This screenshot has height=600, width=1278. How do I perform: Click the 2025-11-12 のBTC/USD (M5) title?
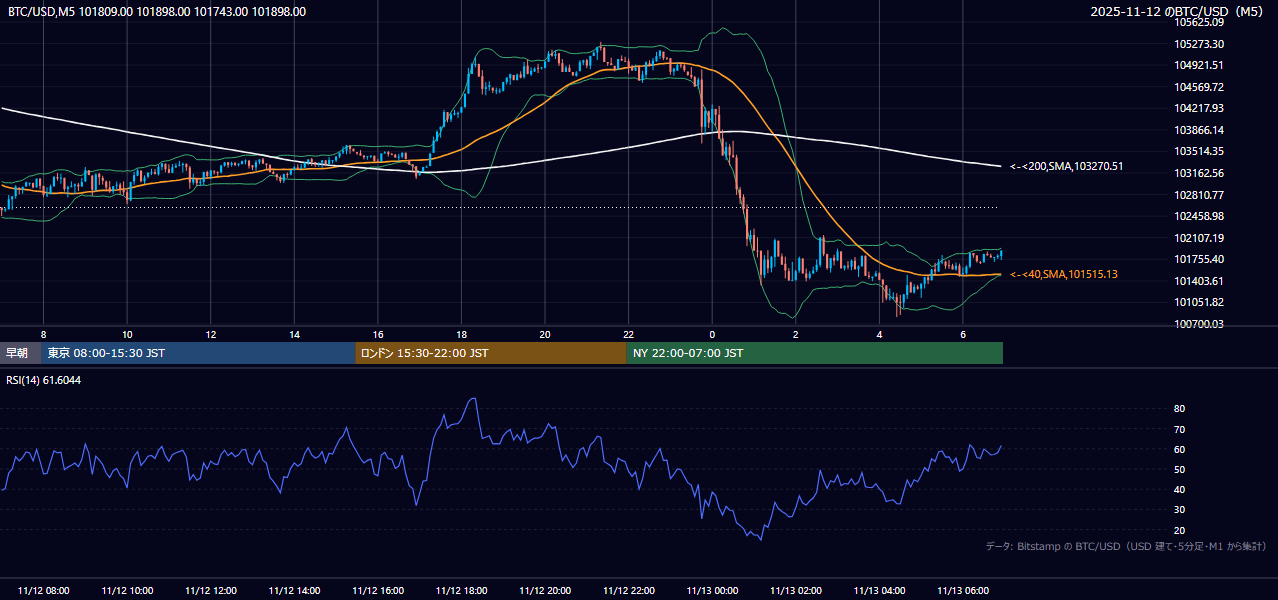coord(1178,12)
